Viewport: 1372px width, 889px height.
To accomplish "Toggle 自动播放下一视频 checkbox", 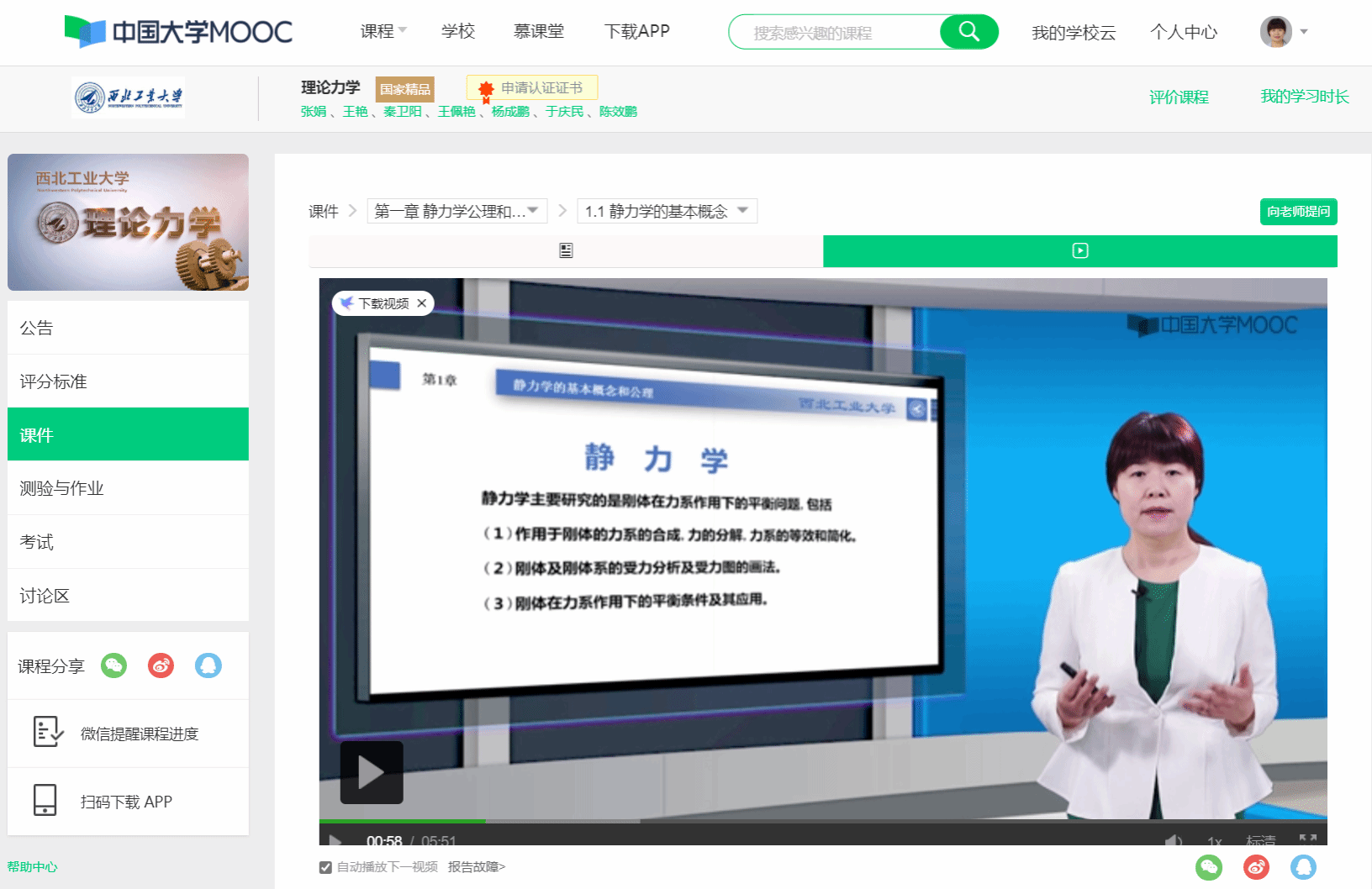I will [x=325, y=867].
